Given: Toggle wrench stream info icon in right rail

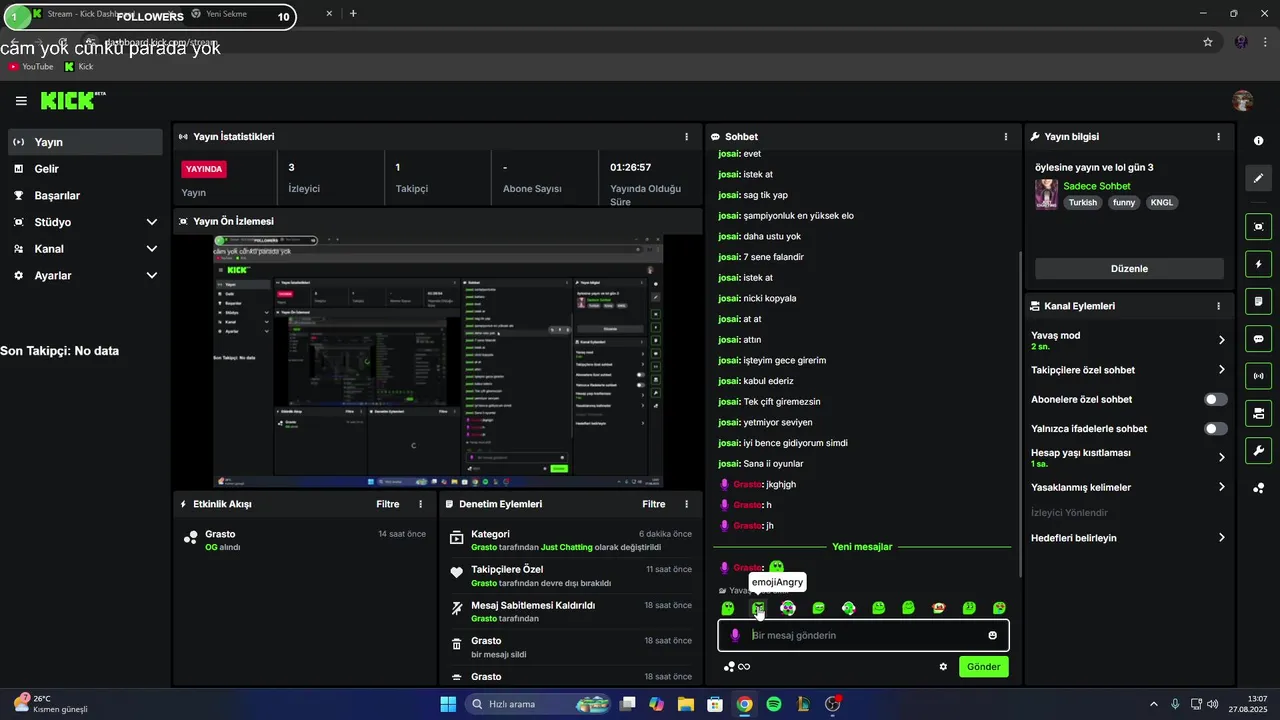Looking at the screenshot, I should (x=1259, y=450).
